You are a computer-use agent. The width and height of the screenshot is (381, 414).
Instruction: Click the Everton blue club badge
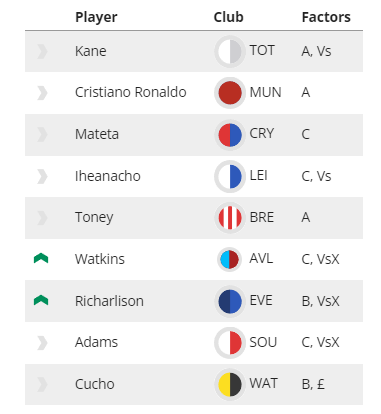click(230, 301)
